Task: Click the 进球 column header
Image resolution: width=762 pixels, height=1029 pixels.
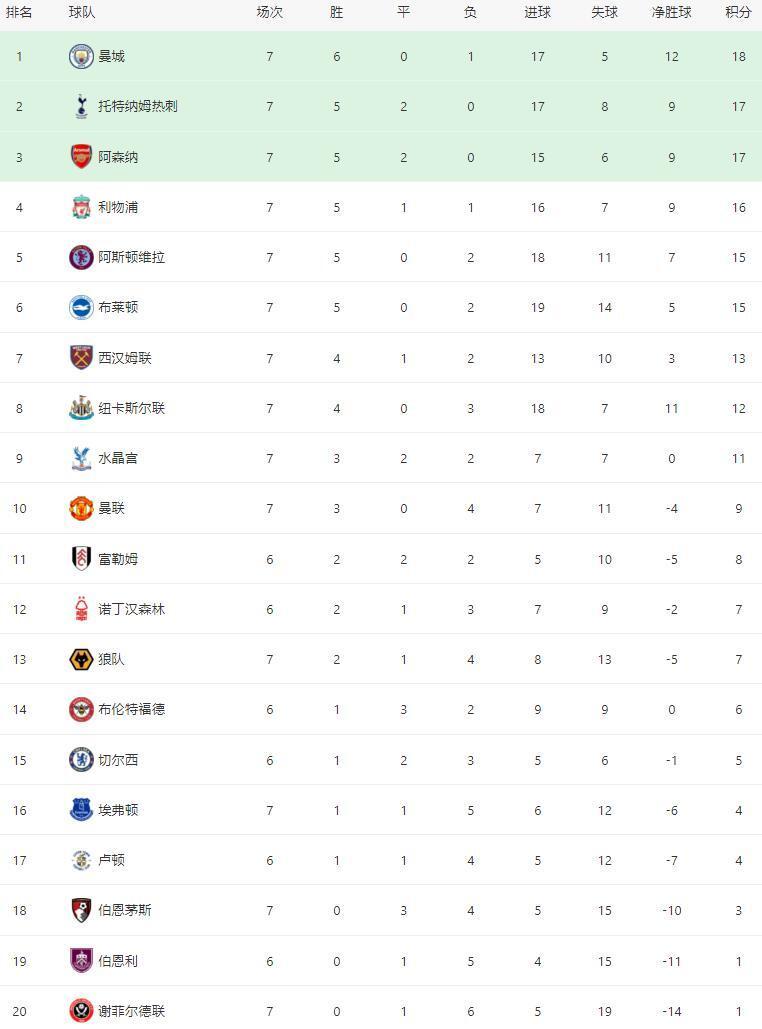Action: [x=537, y=13]
